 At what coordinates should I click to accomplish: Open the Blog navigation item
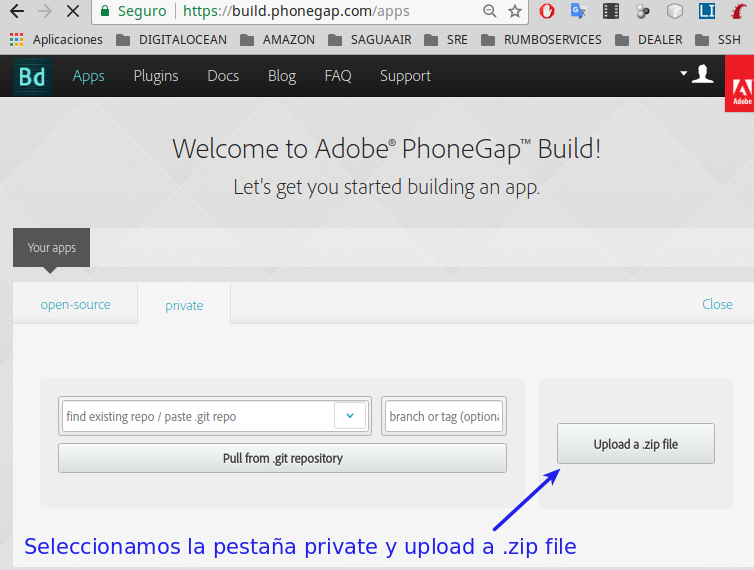[x=282, y=76]
